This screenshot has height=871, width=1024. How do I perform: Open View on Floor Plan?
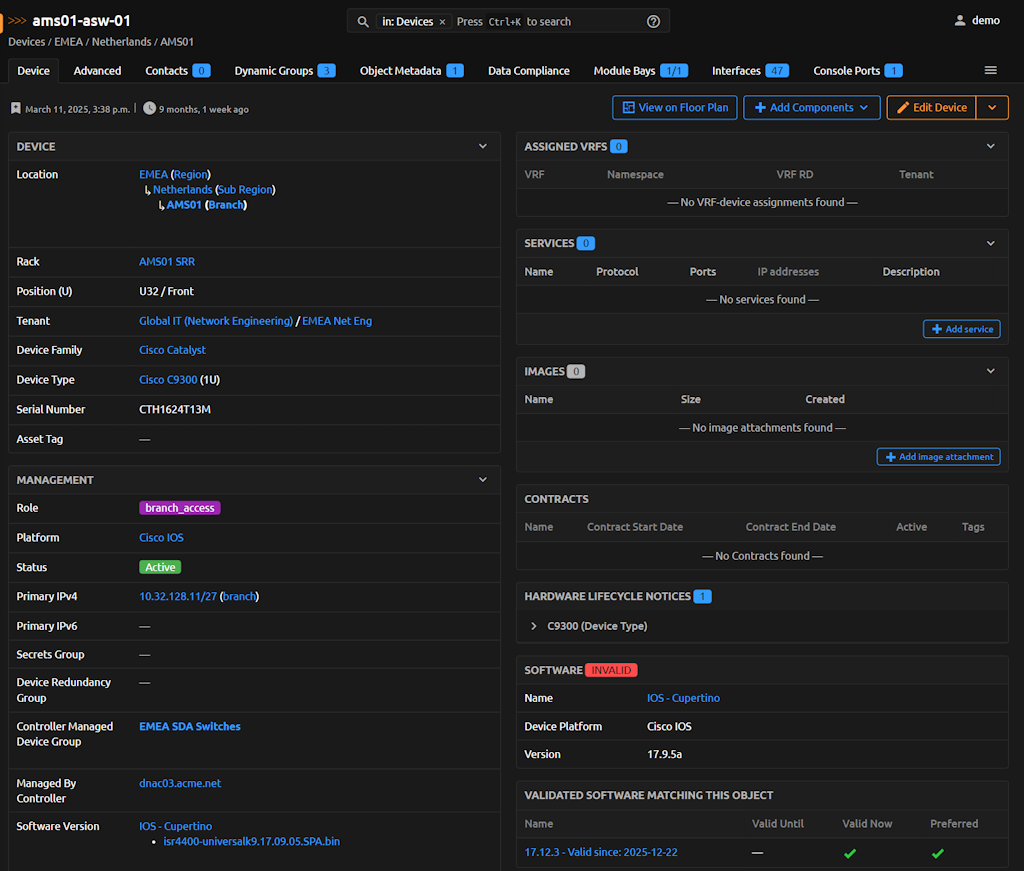[x=675, y=107]
